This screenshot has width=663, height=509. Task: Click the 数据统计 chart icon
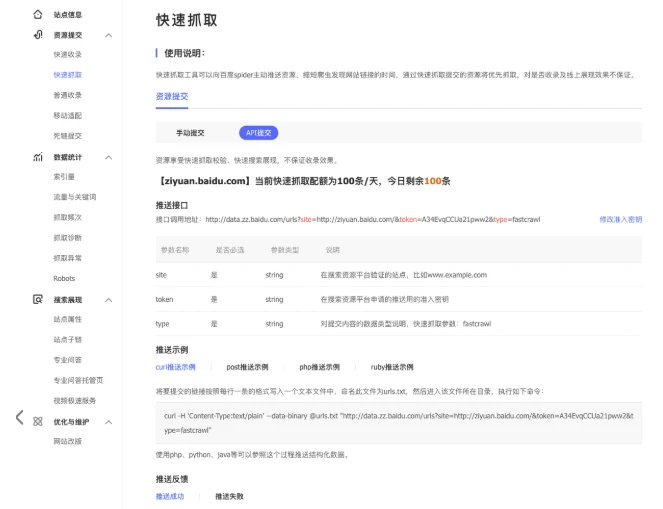click(x=38, y=157)
